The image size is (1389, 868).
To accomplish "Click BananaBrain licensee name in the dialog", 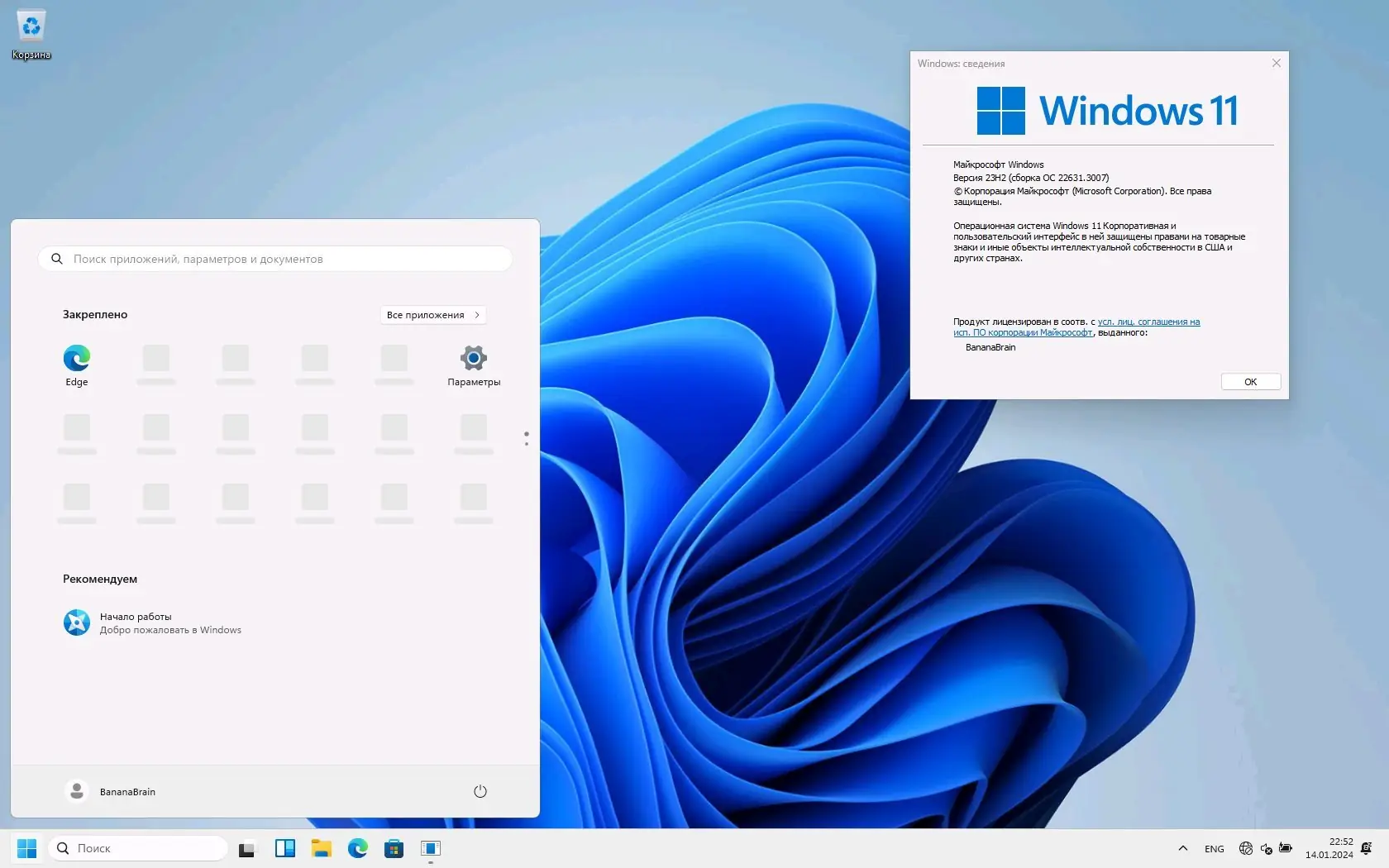I will pos(990,347).
